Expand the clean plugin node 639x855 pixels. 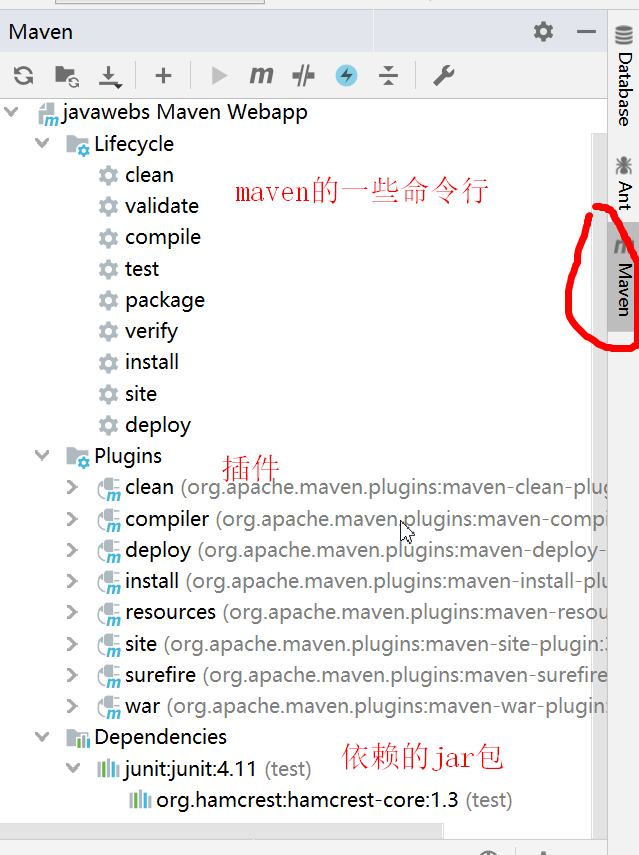click(x=72, y=487)
